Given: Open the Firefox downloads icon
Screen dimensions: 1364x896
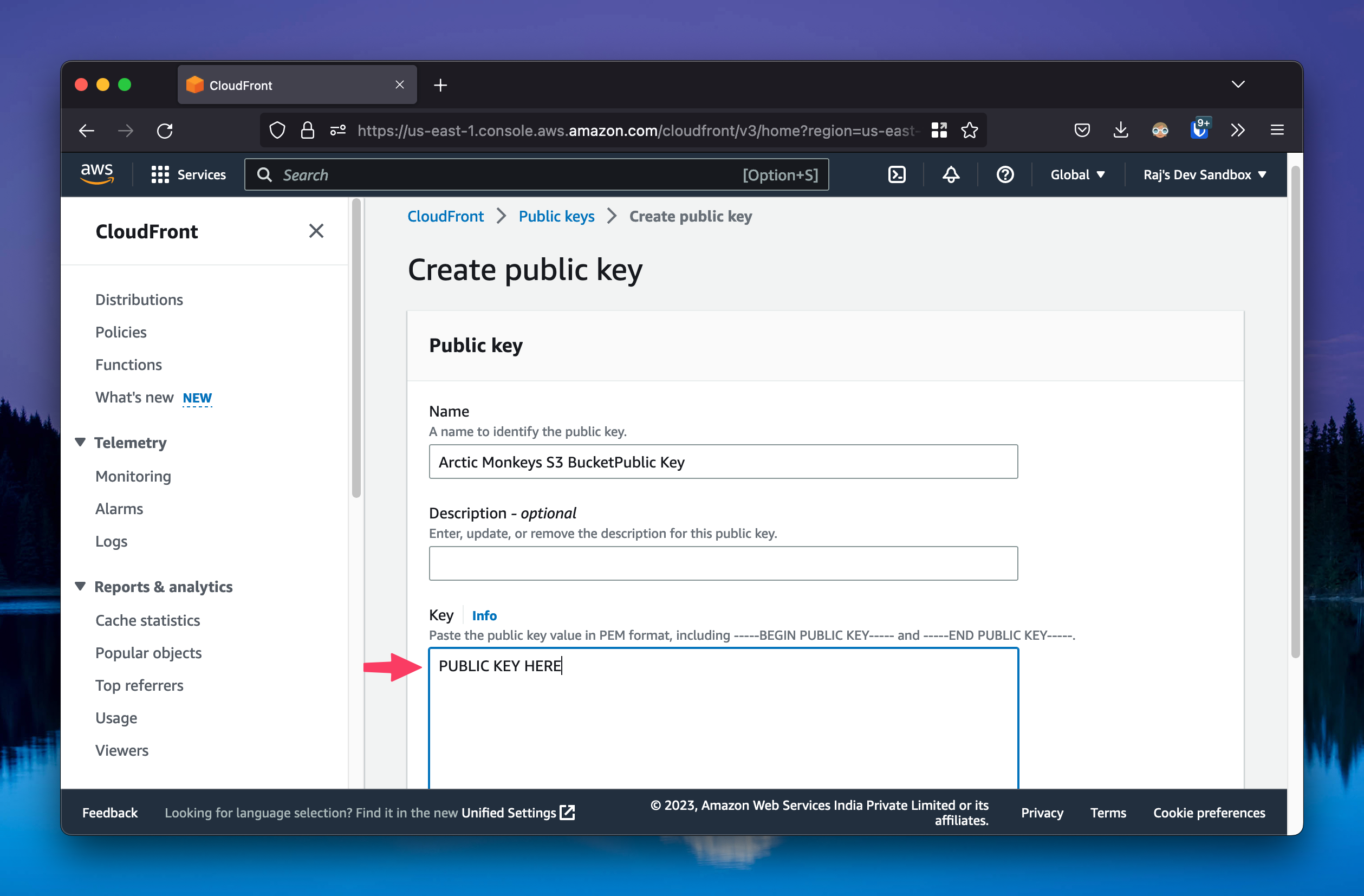Looking at the screenshot, I should [x=1120, y=131].
